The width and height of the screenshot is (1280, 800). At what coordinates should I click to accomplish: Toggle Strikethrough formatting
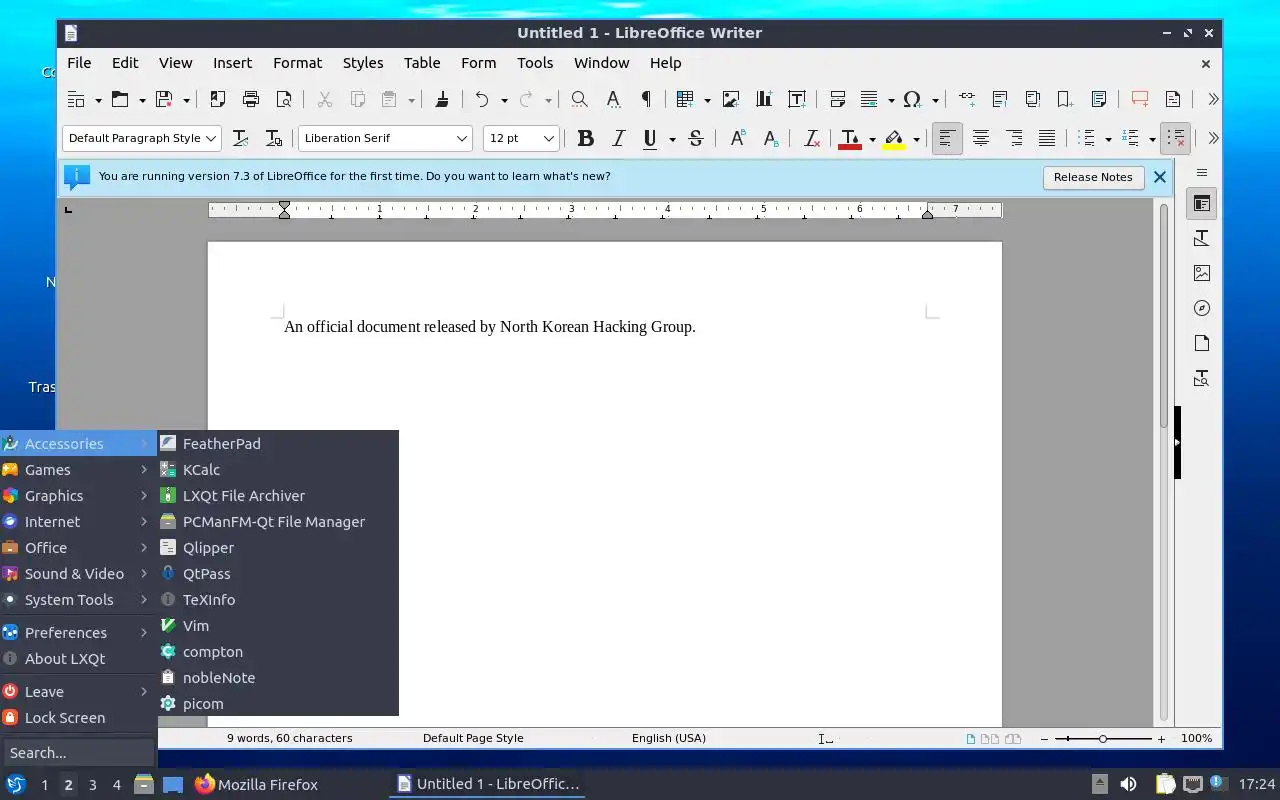[x=696, y=138]
